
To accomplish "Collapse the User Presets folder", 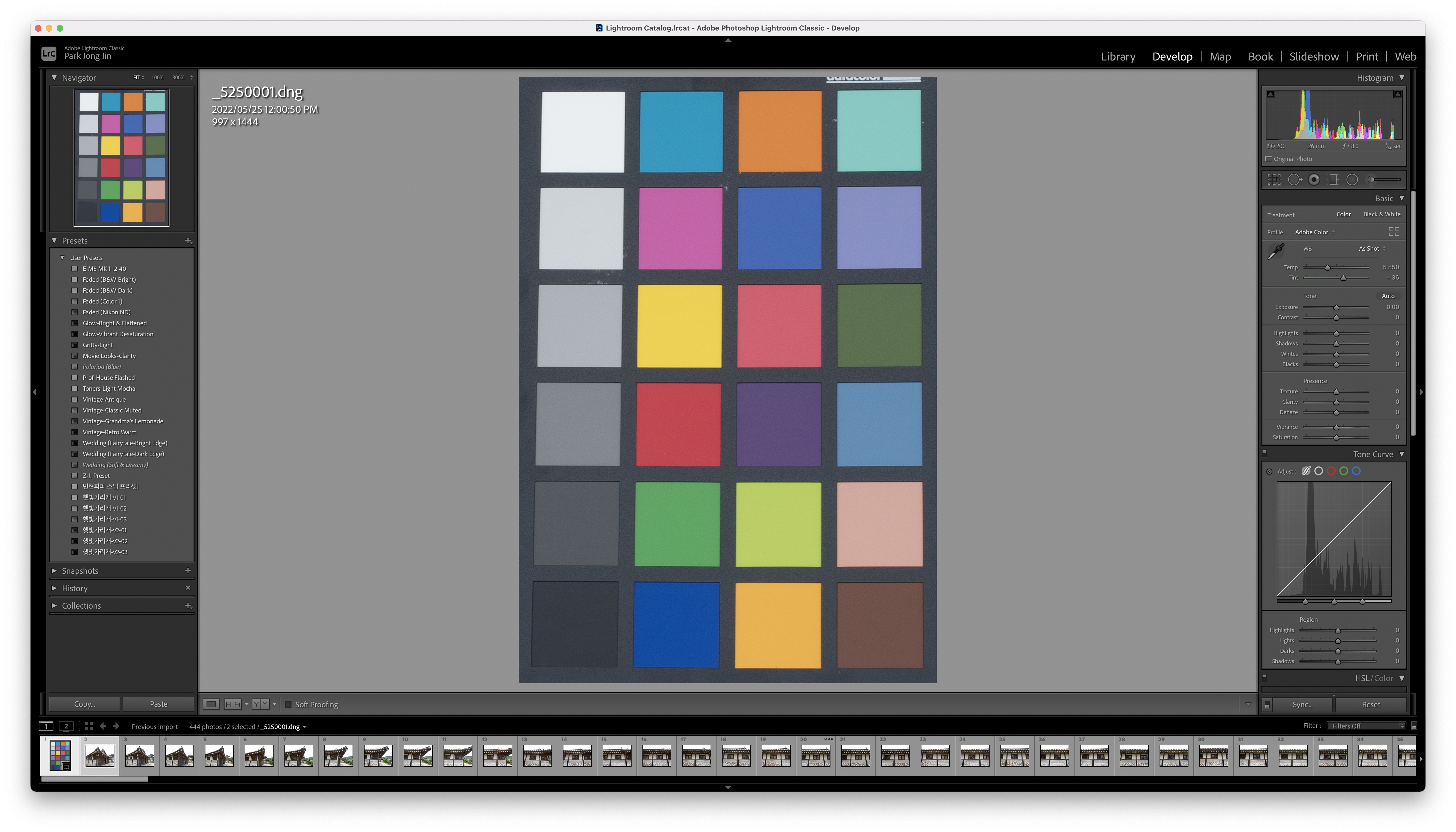I will pos(62,258).
